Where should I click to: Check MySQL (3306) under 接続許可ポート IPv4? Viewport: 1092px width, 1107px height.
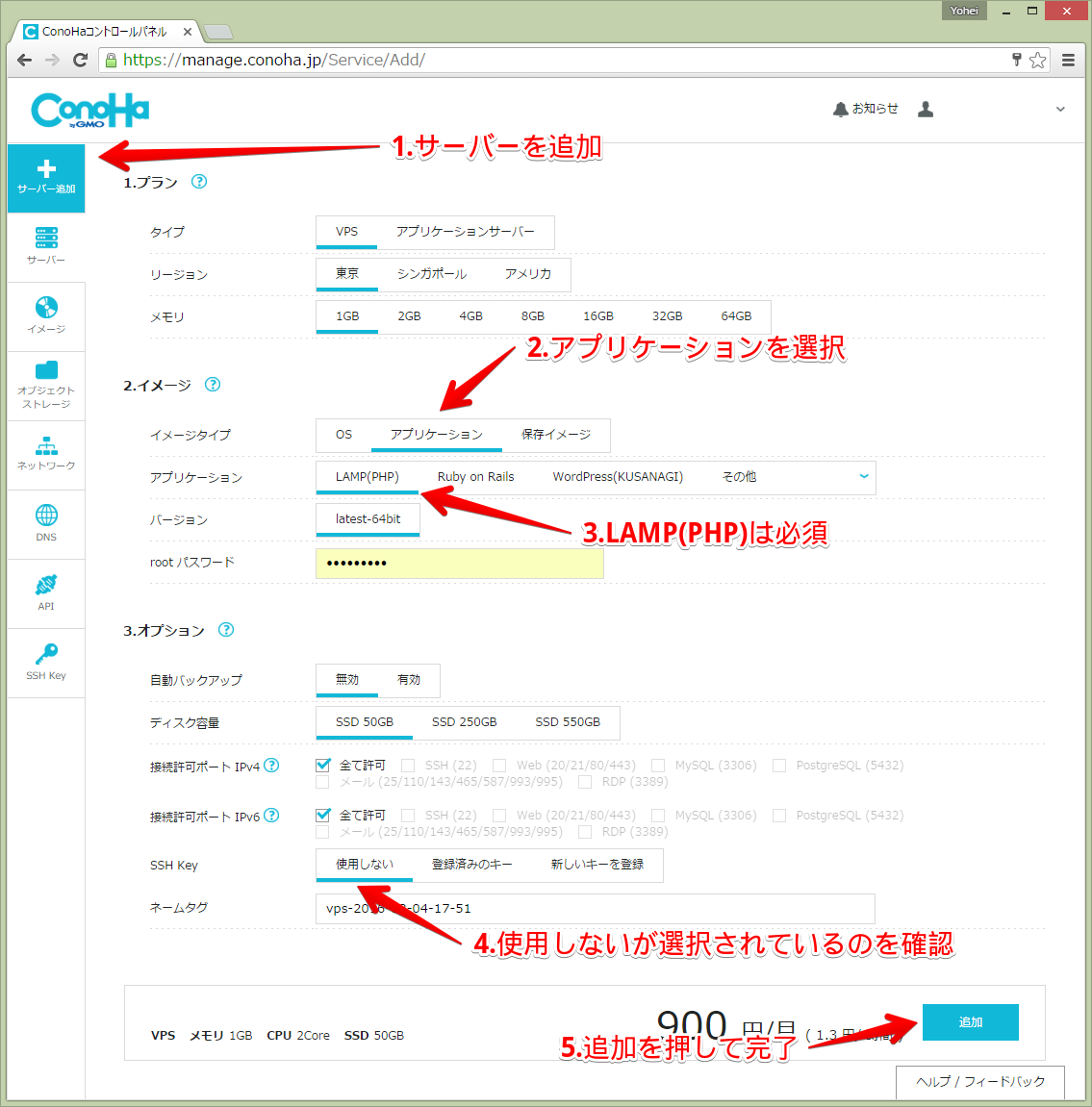tap(658, 765)
